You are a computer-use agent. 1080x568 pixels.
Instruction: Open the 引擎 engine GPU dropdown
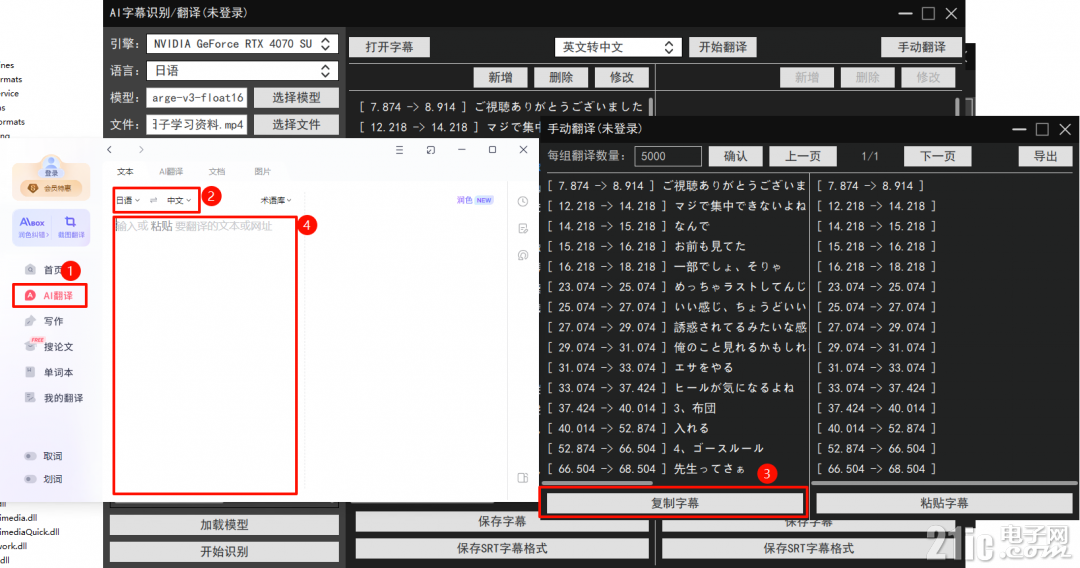click(242, 43)
